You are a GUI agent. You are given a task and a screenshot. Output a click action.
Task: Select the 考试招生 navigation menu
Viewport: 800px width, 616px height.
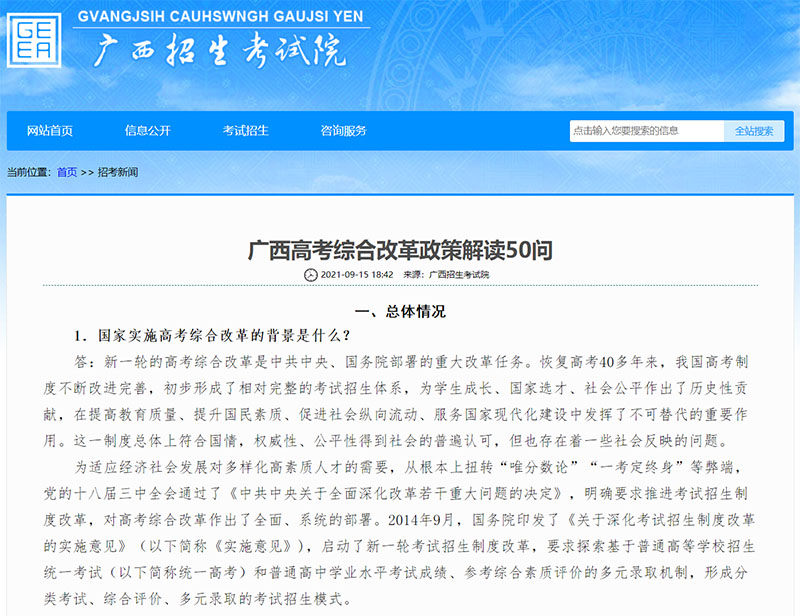(245, 131)
